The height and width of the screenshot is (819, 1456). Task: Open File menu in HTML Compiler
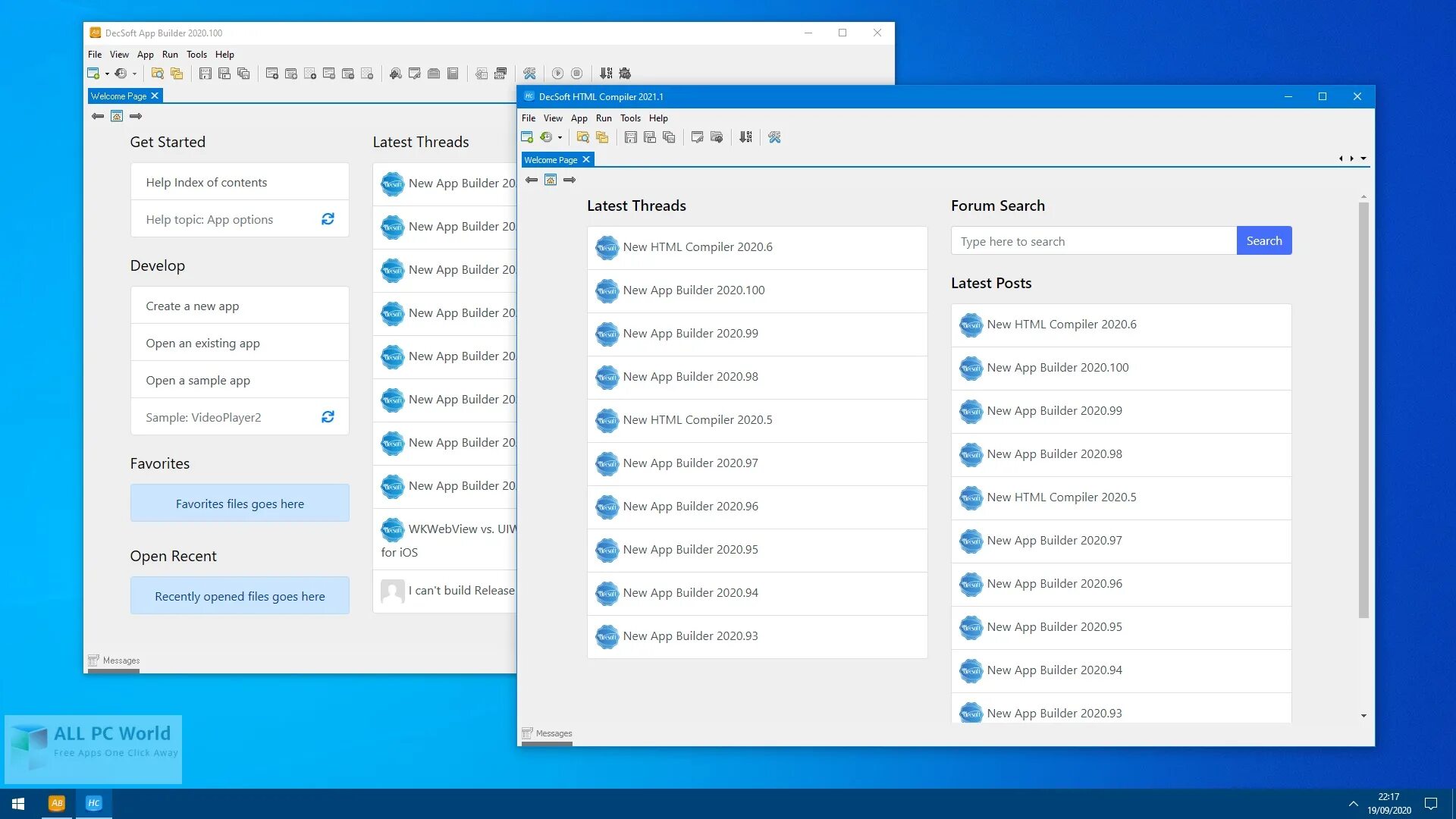tap(529, 118)
